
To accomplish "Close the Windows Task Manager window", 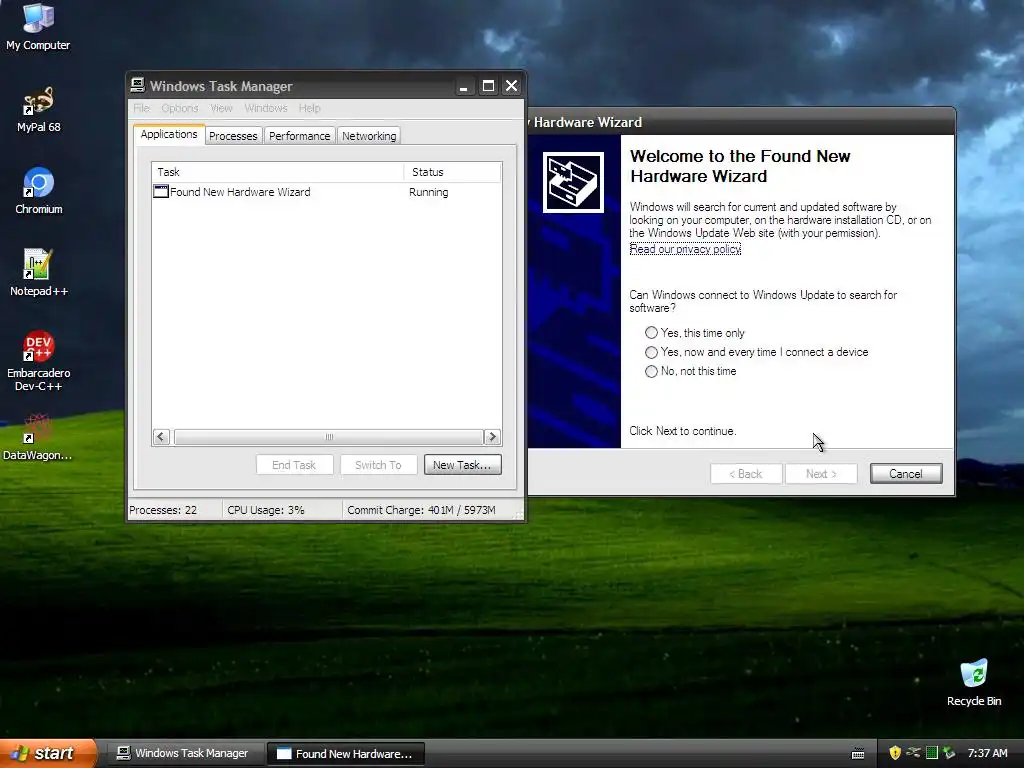I will pos(512,86).
